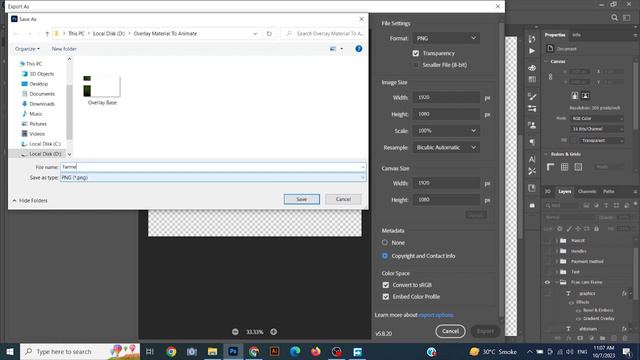Open the Brush Settings panel icon

532,97
